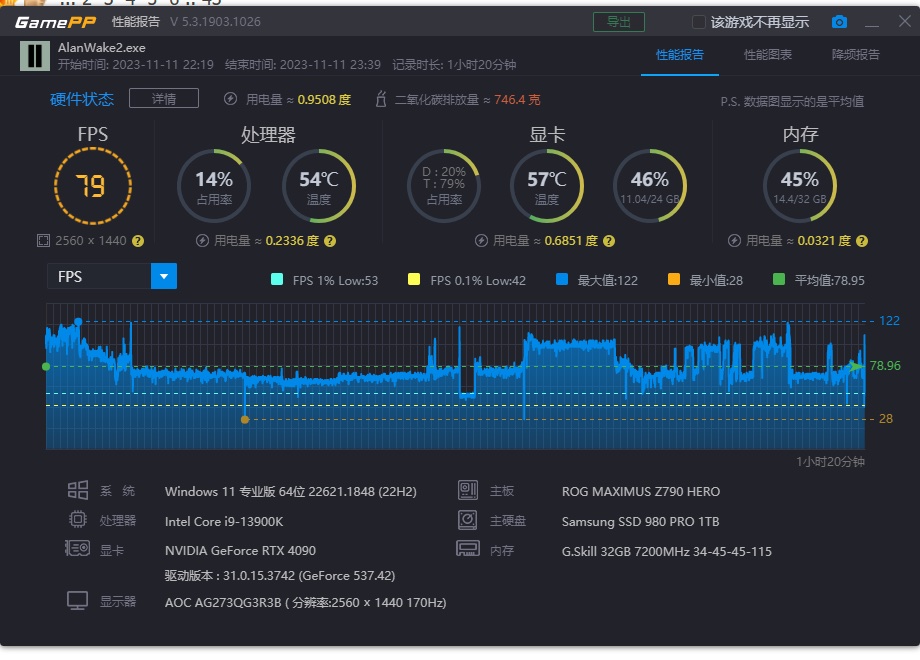This screenshot has width=920, height=660.
Task: Switch to the 性能报告 tab
Action: click(679, 55)
